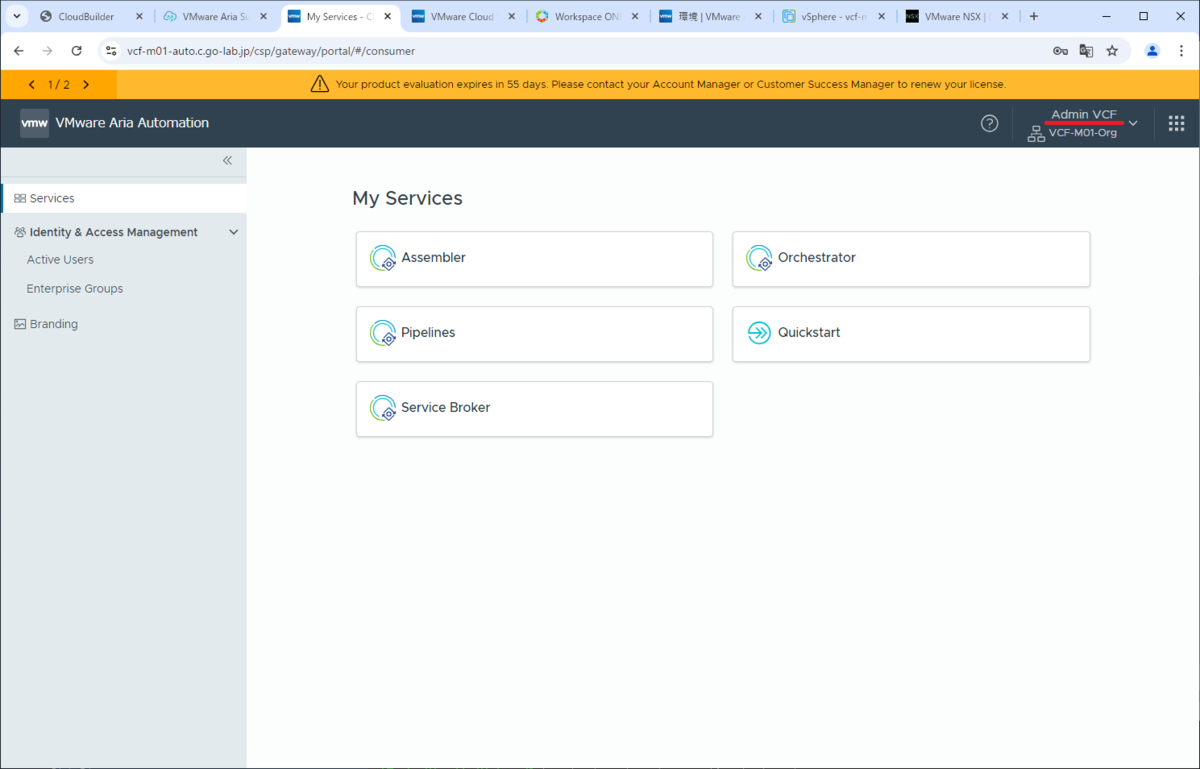Open the Assembler service card
Viewport: 1200px width, 769px height.
[534, 259]
